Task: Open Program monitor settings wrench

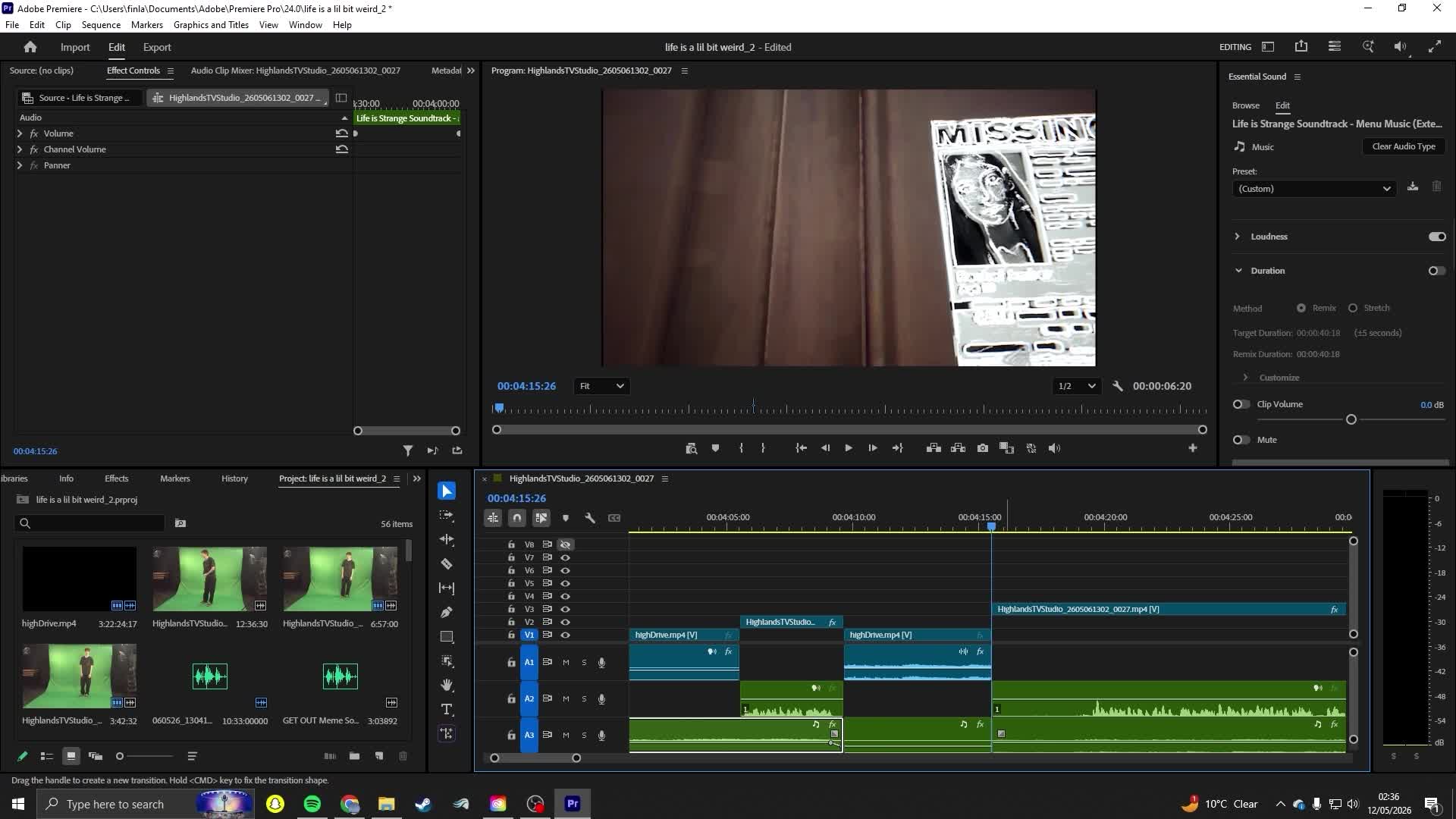Action: tap(1118, 386)
